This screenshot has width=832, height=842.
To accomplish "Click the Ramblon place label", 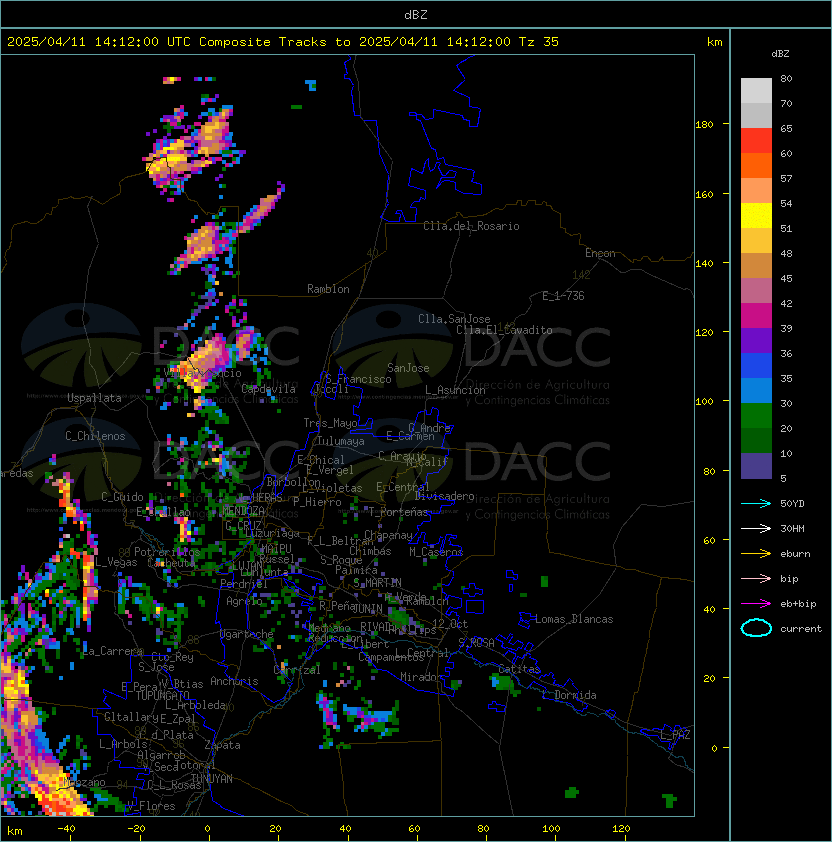I will (328, 289).
